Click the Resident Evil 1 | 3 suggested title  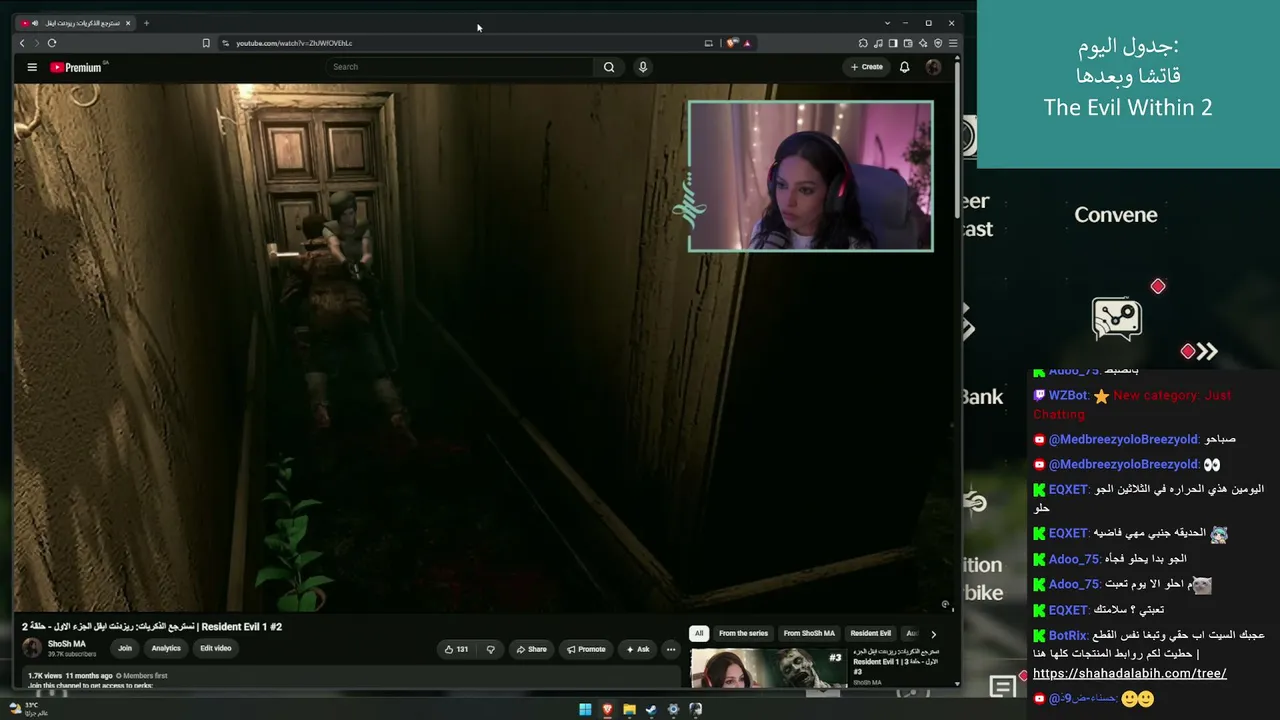click(x=896, y=662)
